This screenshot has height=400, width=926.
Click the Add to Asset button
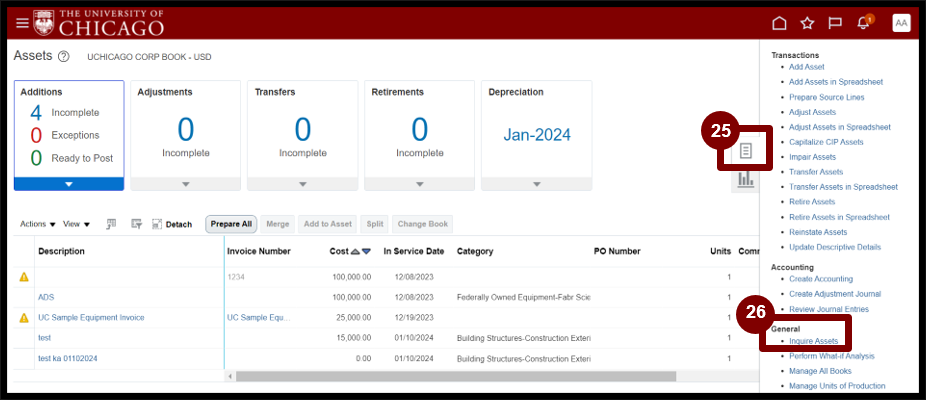(x=328, y=225)
